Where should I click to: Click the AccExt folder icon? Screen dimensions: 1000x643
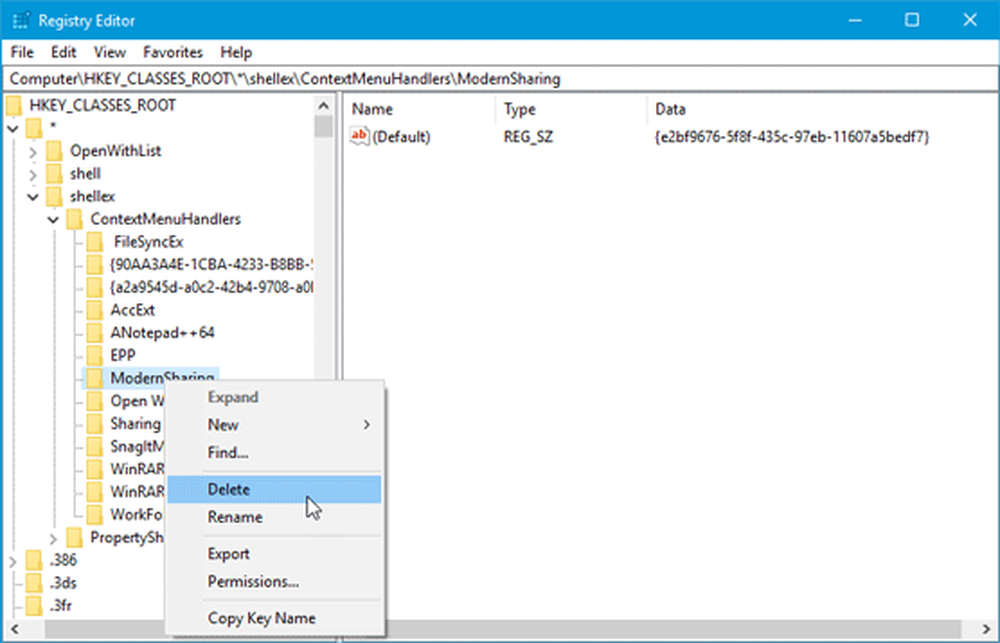pyautogui.click(x=95, y=310)
